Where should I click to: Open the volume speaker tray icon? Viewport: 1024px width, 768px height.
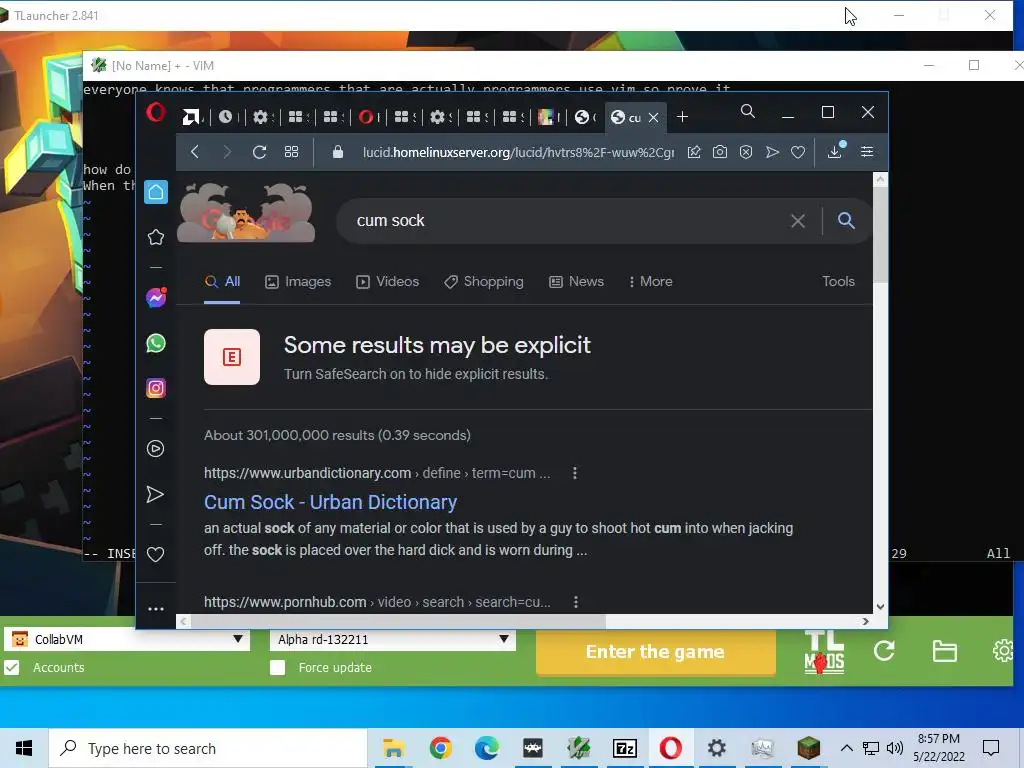(895, 748)
